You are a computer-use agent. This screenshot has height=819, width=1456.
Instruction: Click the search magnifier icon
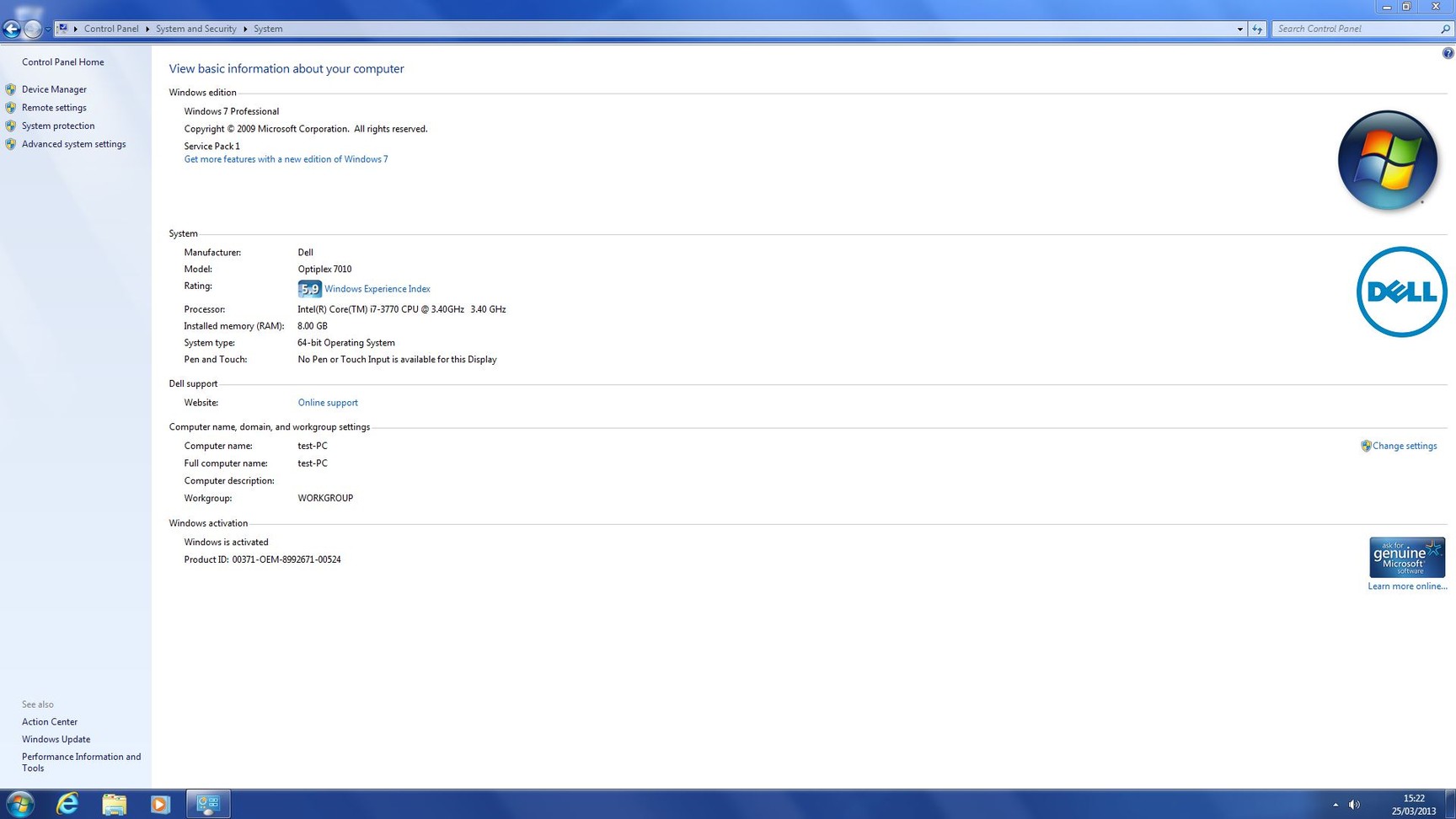pyautogui.click(x=1445, y=29)
